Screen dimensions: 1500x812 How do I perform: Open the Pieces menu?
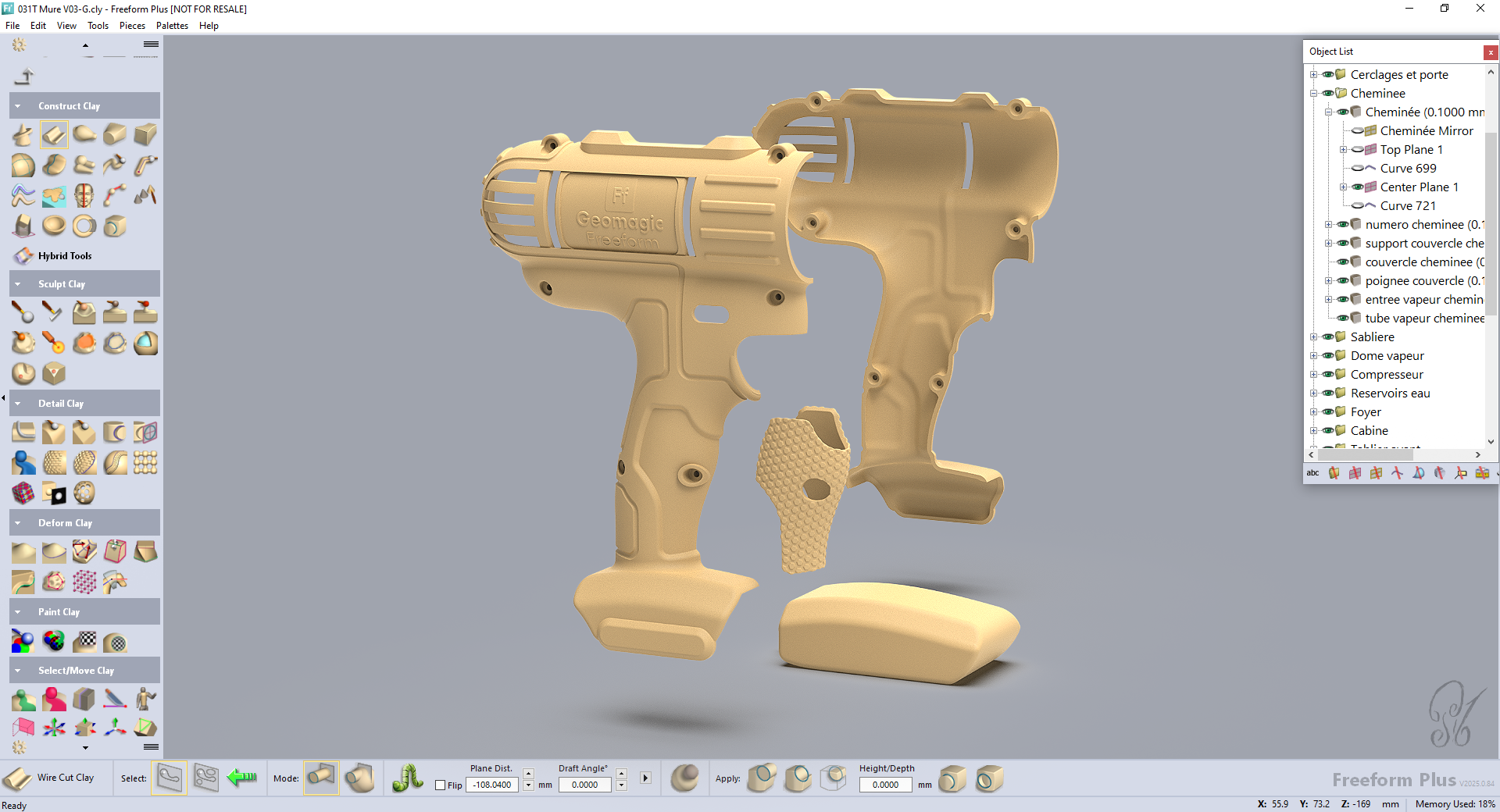132,26
